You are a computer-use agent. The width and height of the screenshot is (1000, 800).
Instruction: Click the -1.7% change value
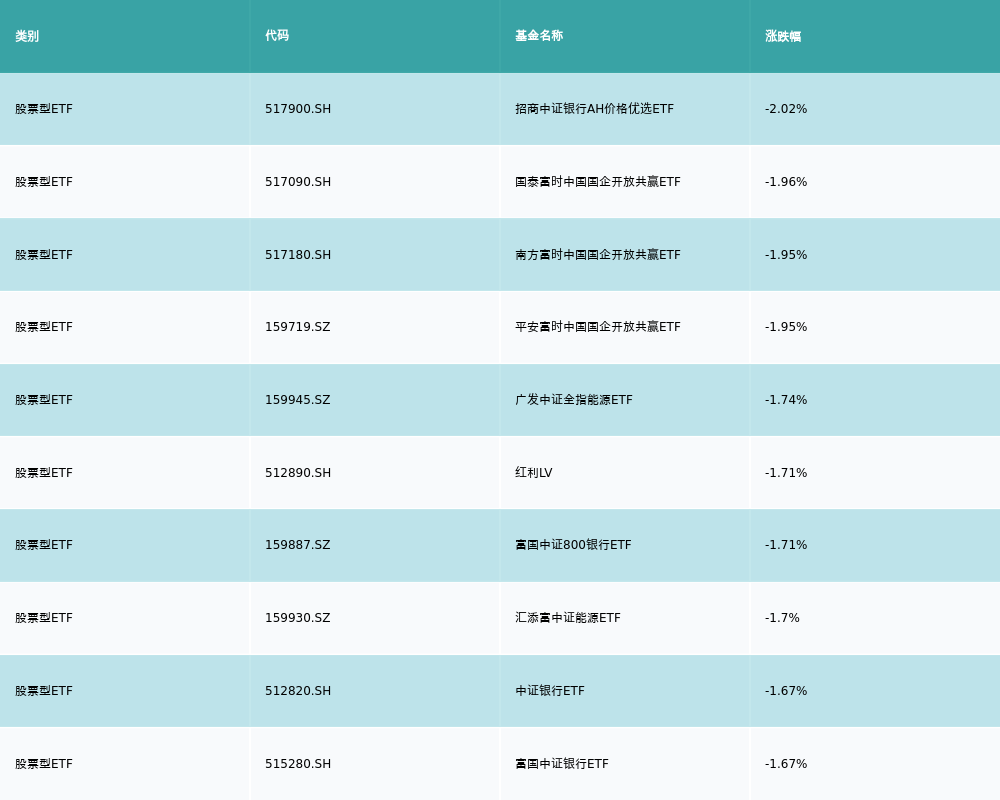(x=782, y=618)
